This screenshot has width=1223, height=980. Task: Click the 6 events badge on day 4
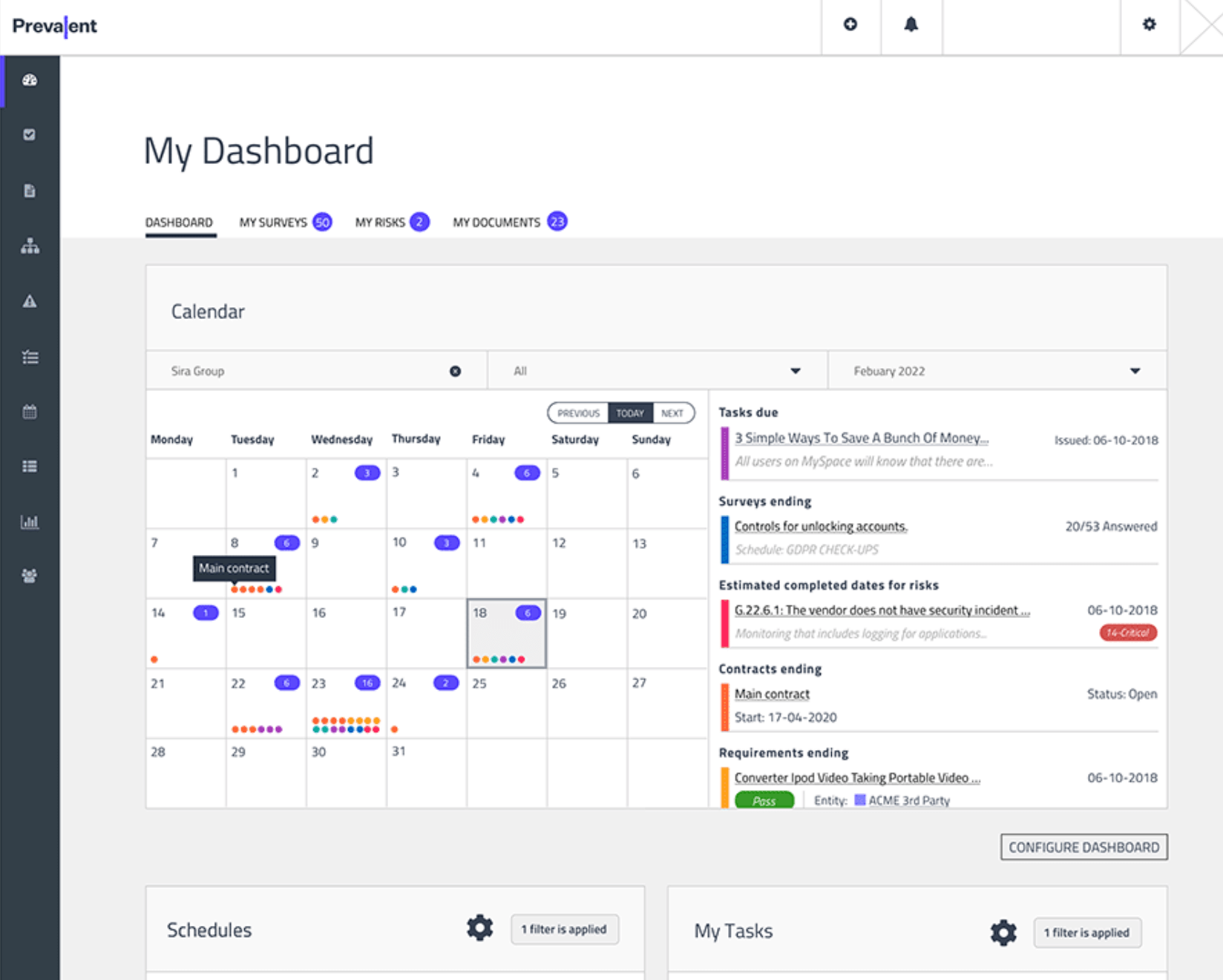tap(528, 473)
